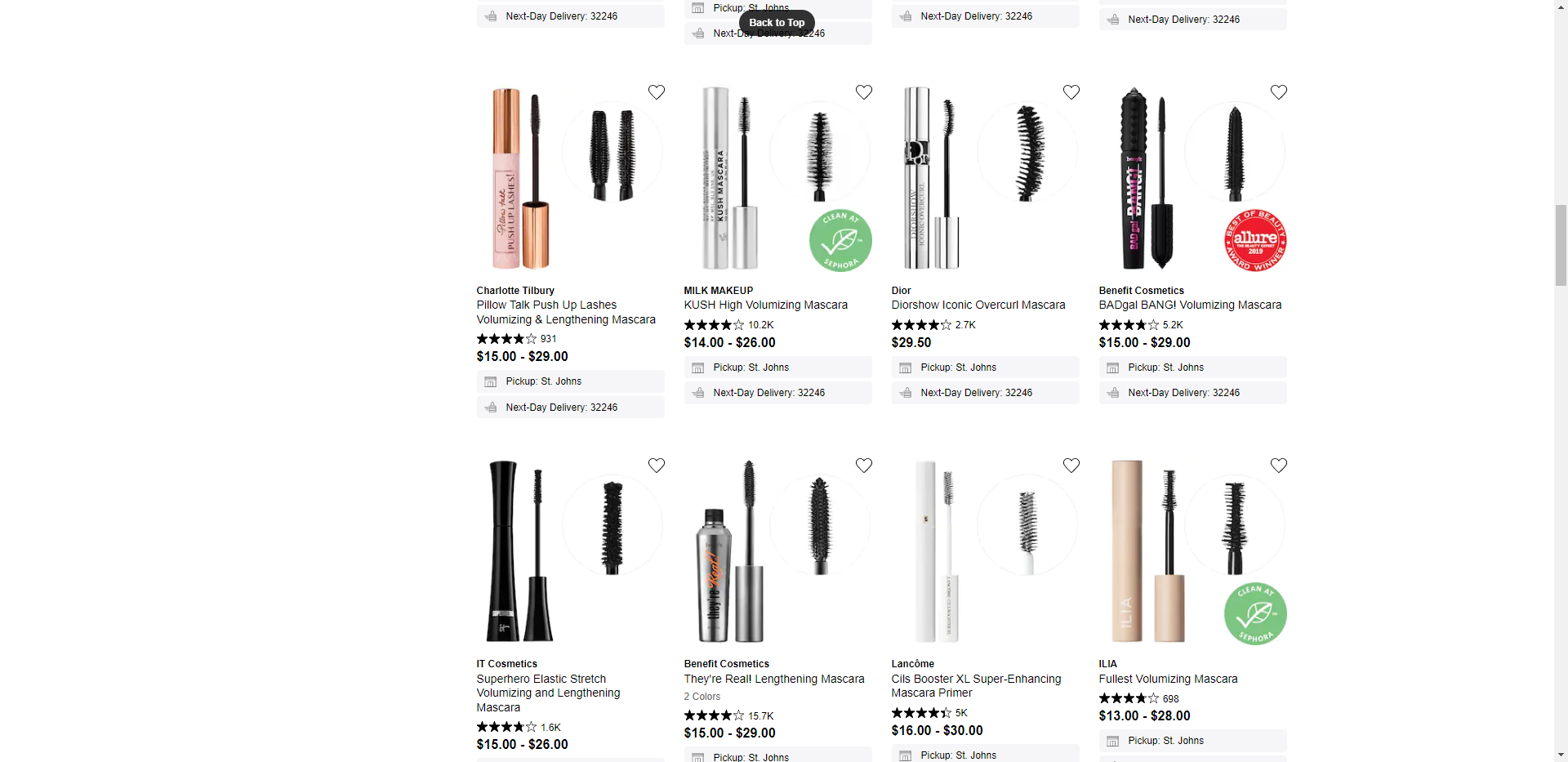This screenshot has width=1568, height=762.
Task: Click Allure Best of Beauty award badge
Action: click(1255, 241)
